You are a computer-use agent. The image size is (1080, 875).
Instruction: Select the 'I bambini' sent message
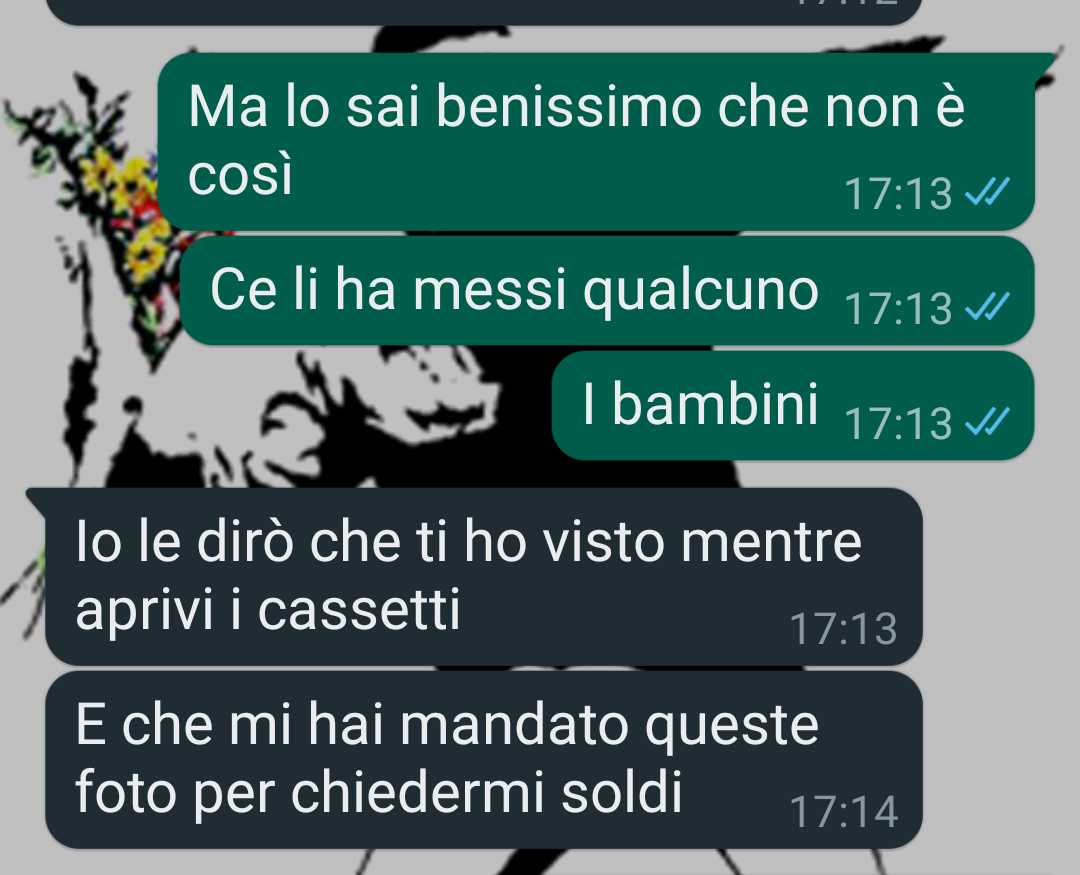(793, 405)
